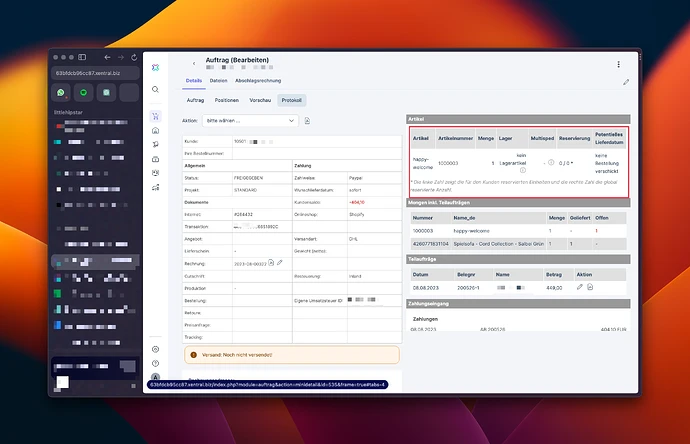The image size is (690, 444).
Task: Open the Auftrag sub-tab
Action: coord(195,100)
